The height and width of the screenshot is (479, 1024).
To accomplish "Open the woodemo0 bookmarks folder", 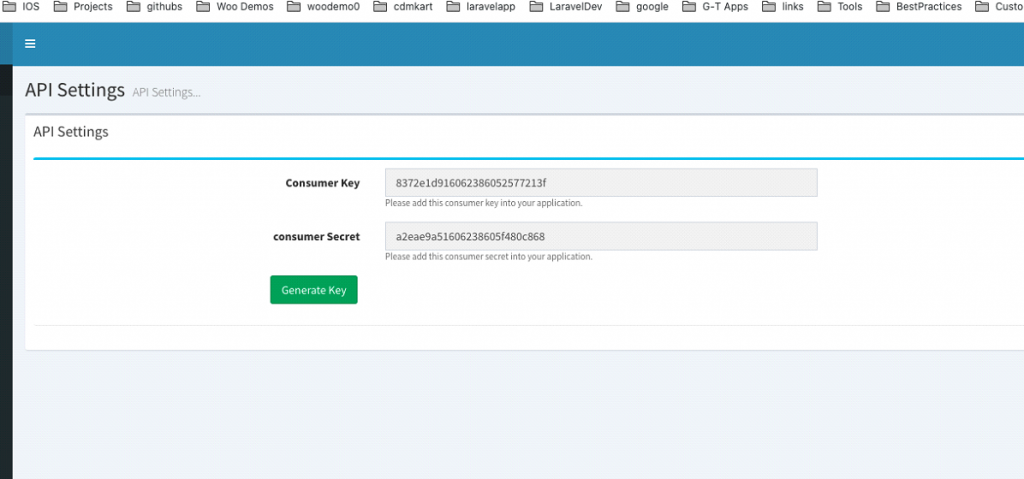I will [x=324, y=7].
